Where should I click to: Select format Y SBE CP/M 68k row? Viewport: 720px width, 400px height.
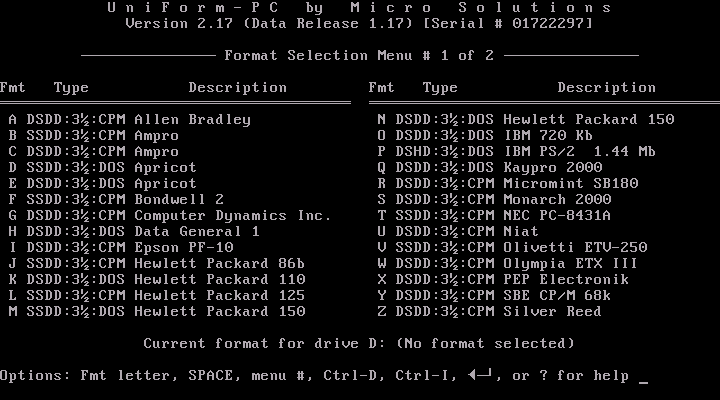[x=494, y=295]
